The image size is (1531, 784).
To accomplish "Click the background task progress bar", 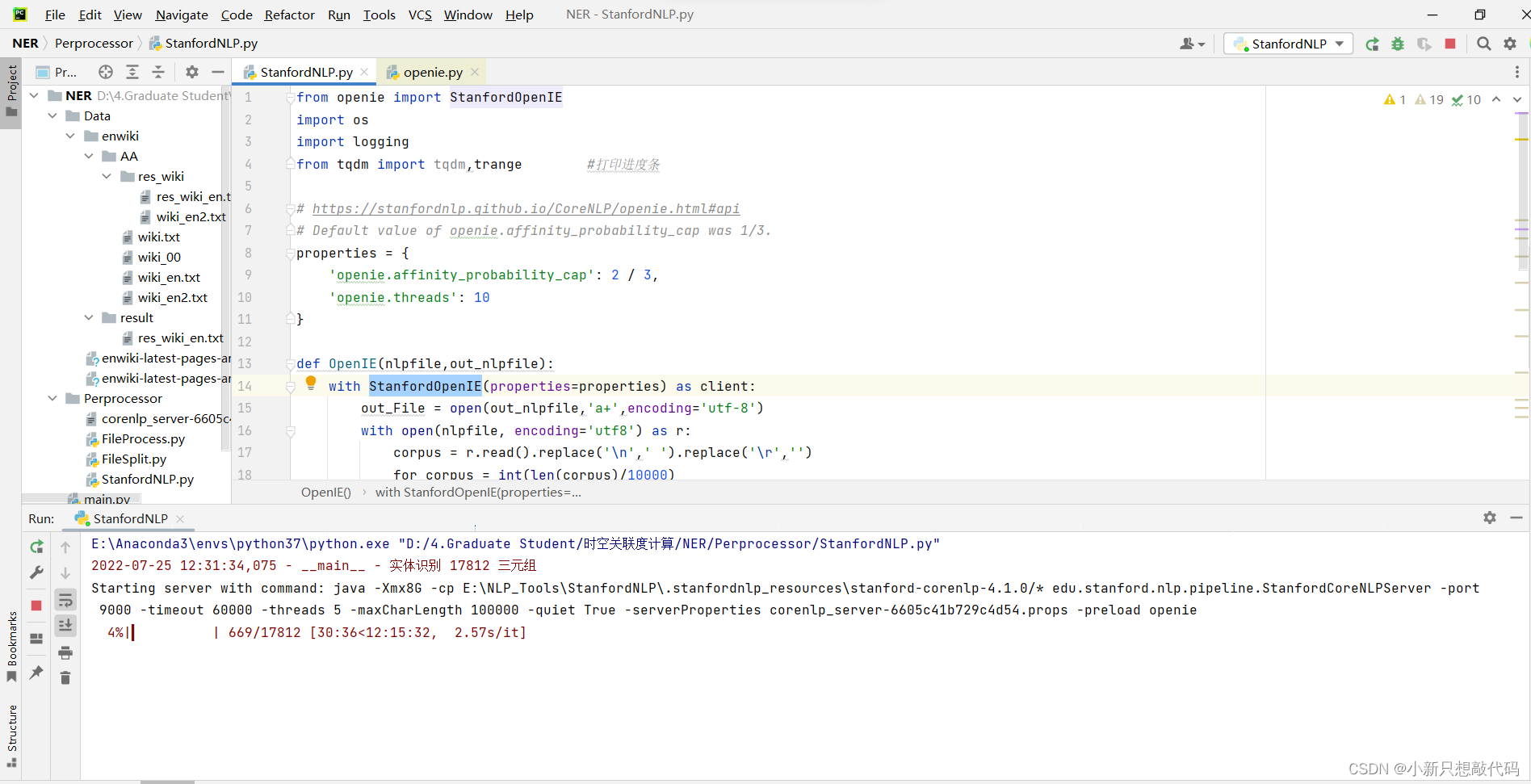I will pyautogui.click(x=166, y=780).
